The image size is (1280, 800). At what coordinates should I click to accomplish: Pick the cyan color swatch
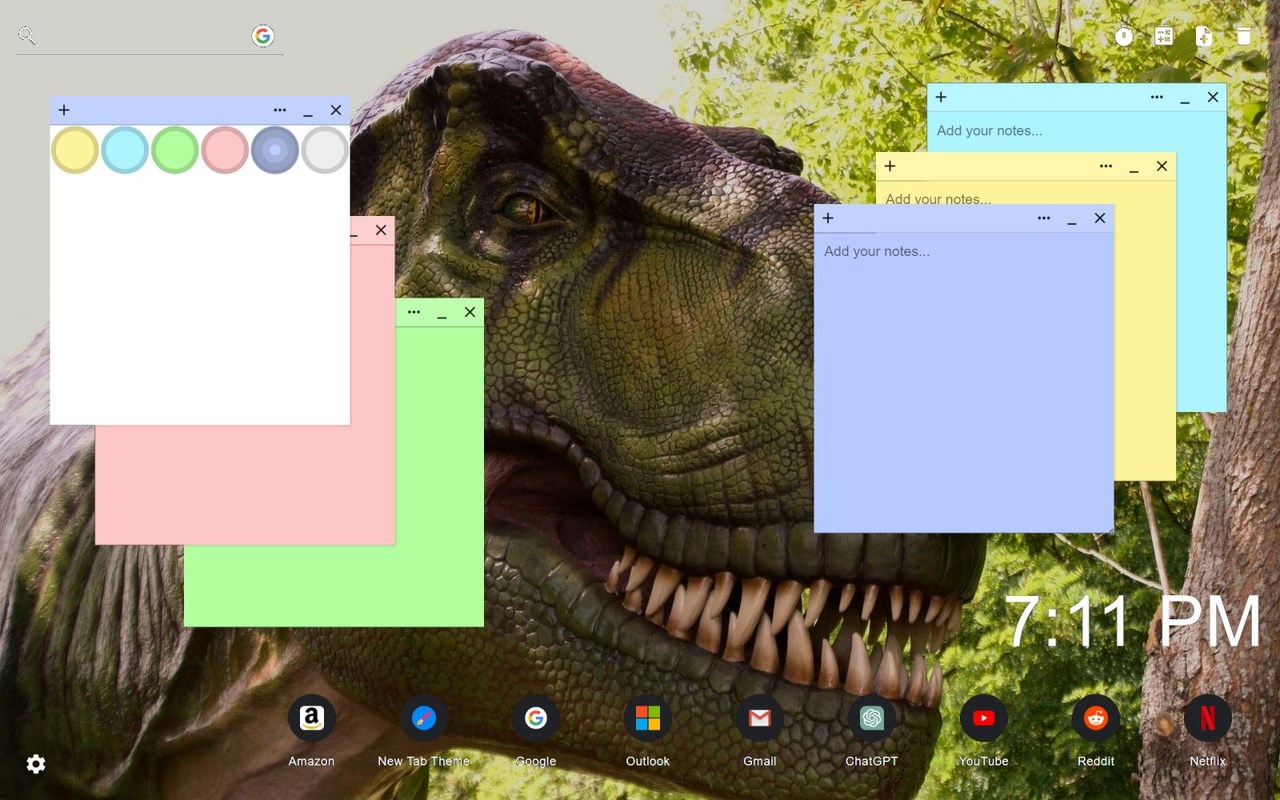[x=125, y=150]
